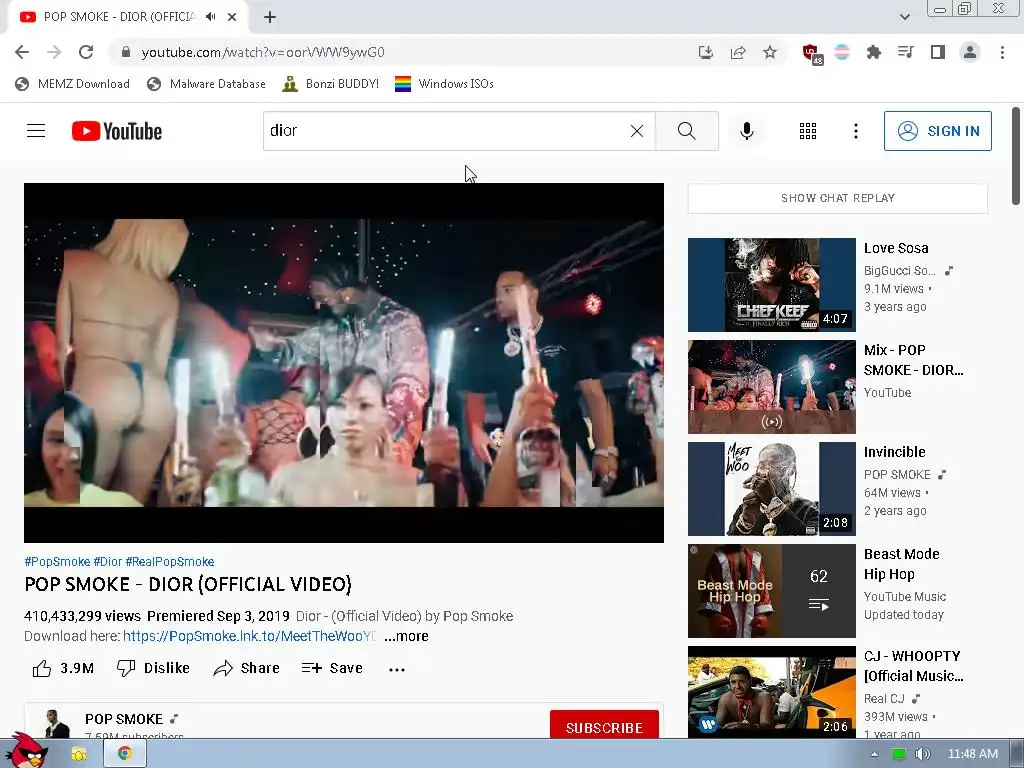Image resolution: width=1024 pixels, height=768 pixels.
Task: Bookmark this page with star icon
Action: pos(770,52)
